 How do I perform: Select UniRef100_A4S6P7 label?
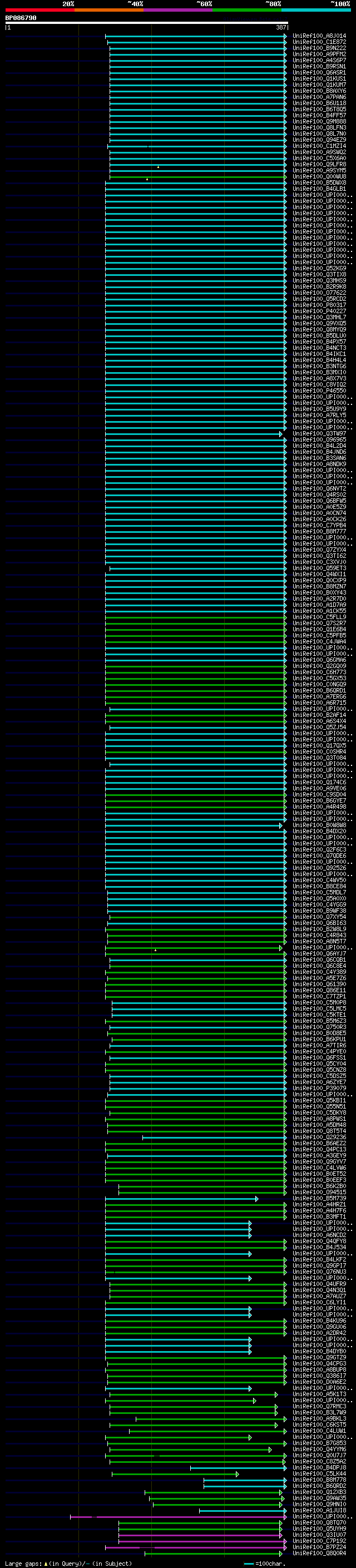tap(319, 60)
